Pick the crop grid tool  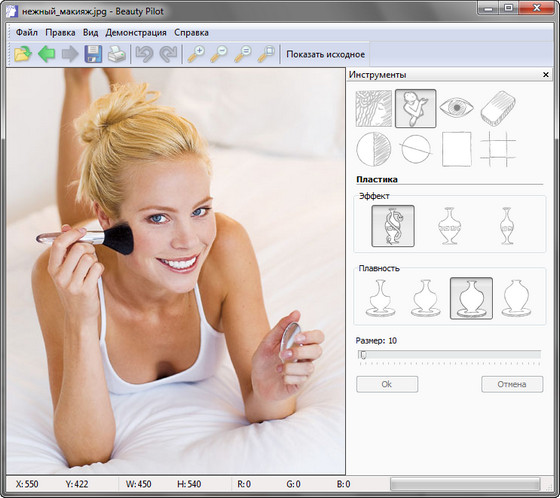[498, 149]
